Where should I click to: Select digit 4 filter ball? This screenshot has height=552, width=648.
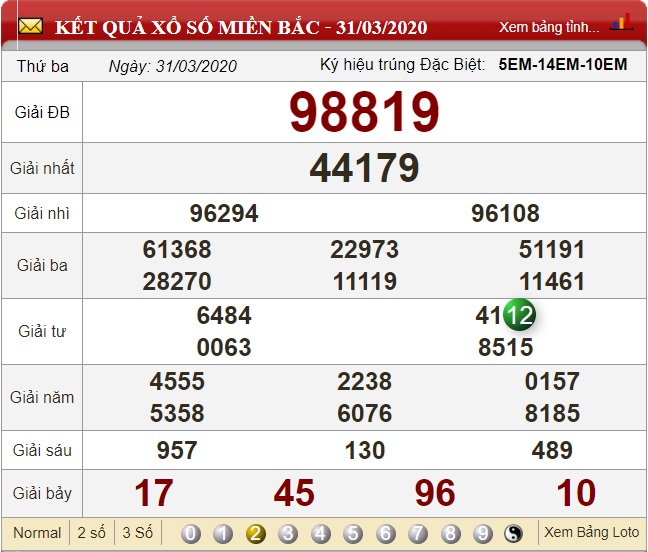[321, 533]
